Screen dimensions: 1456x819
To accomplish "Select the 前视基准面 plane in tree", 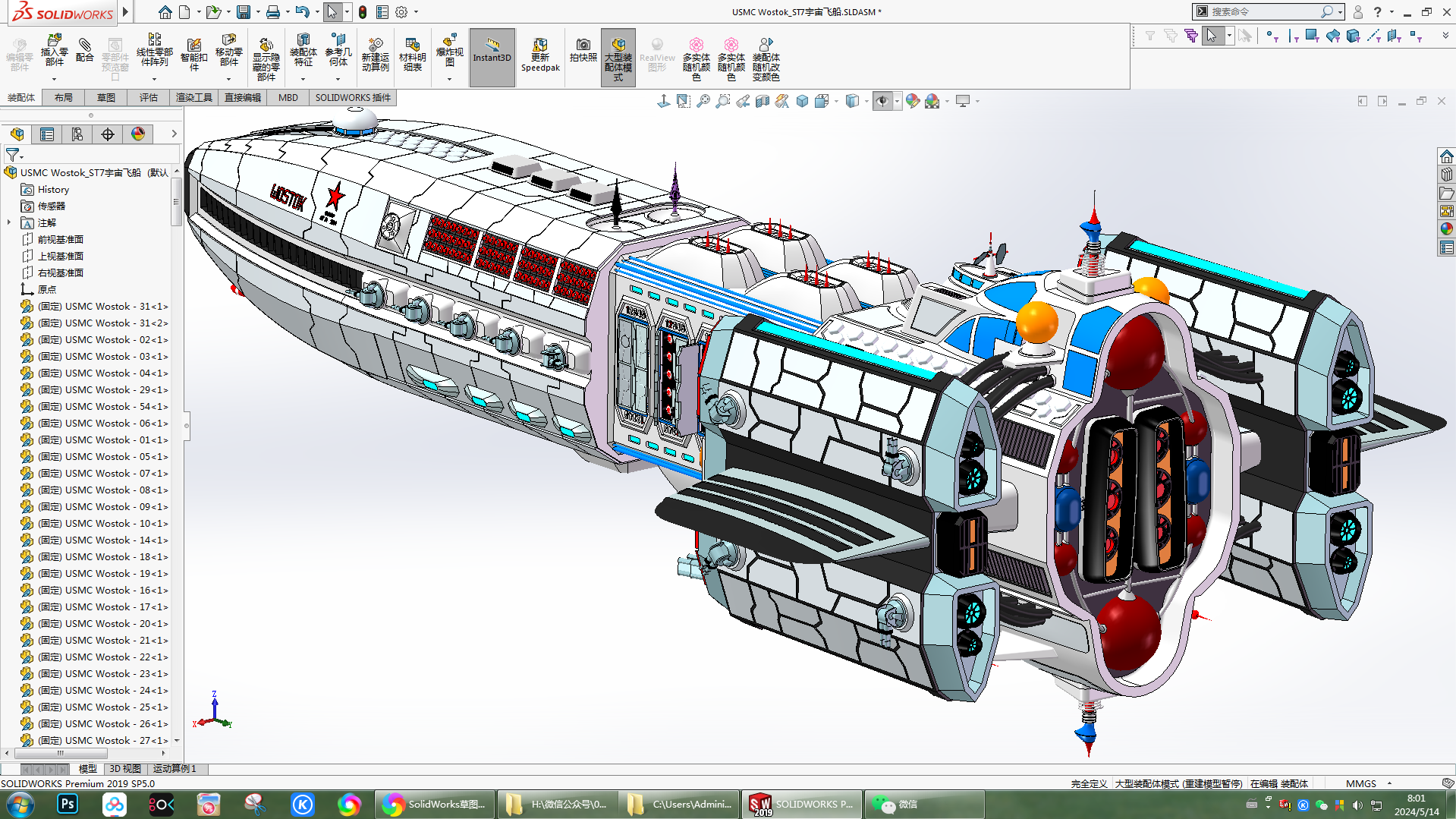I will pyautogui.click(x=53, y=240).
